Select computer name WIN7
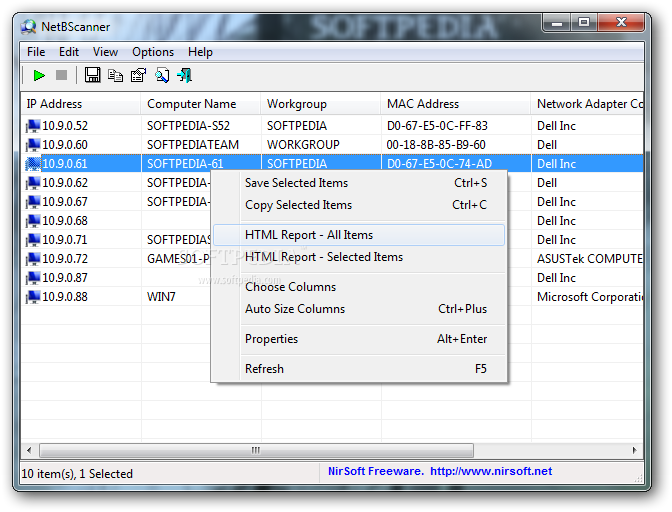The image size is (672, 512). click(161, 297)
